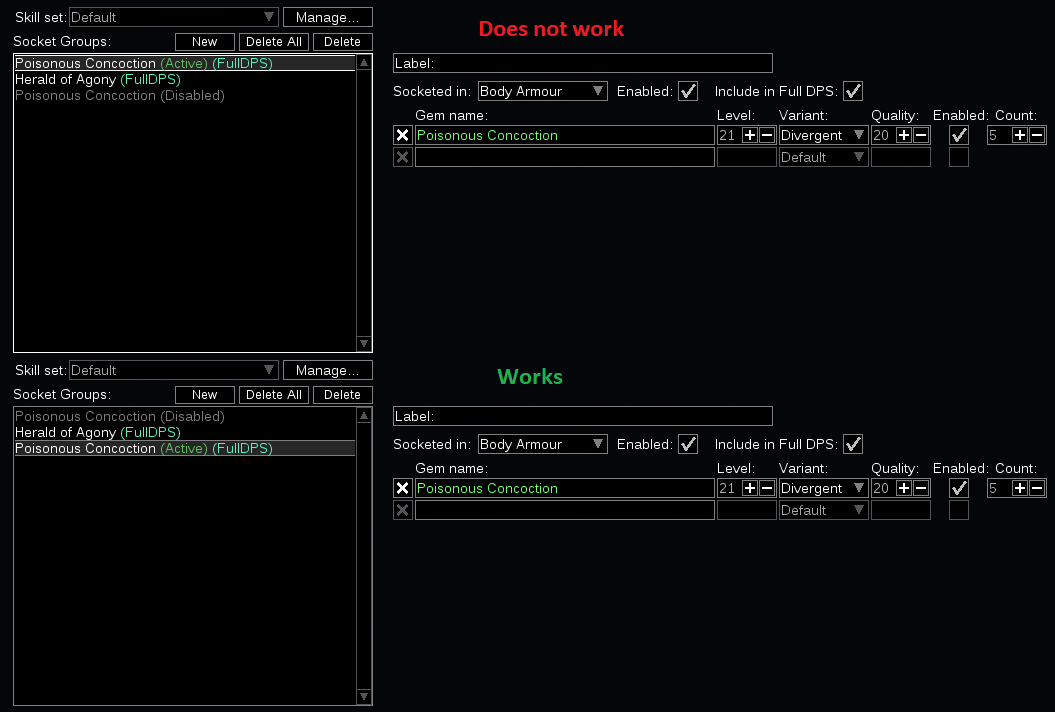
Task: Increase gem Quality using the plus icon
Action: (903, 135)
